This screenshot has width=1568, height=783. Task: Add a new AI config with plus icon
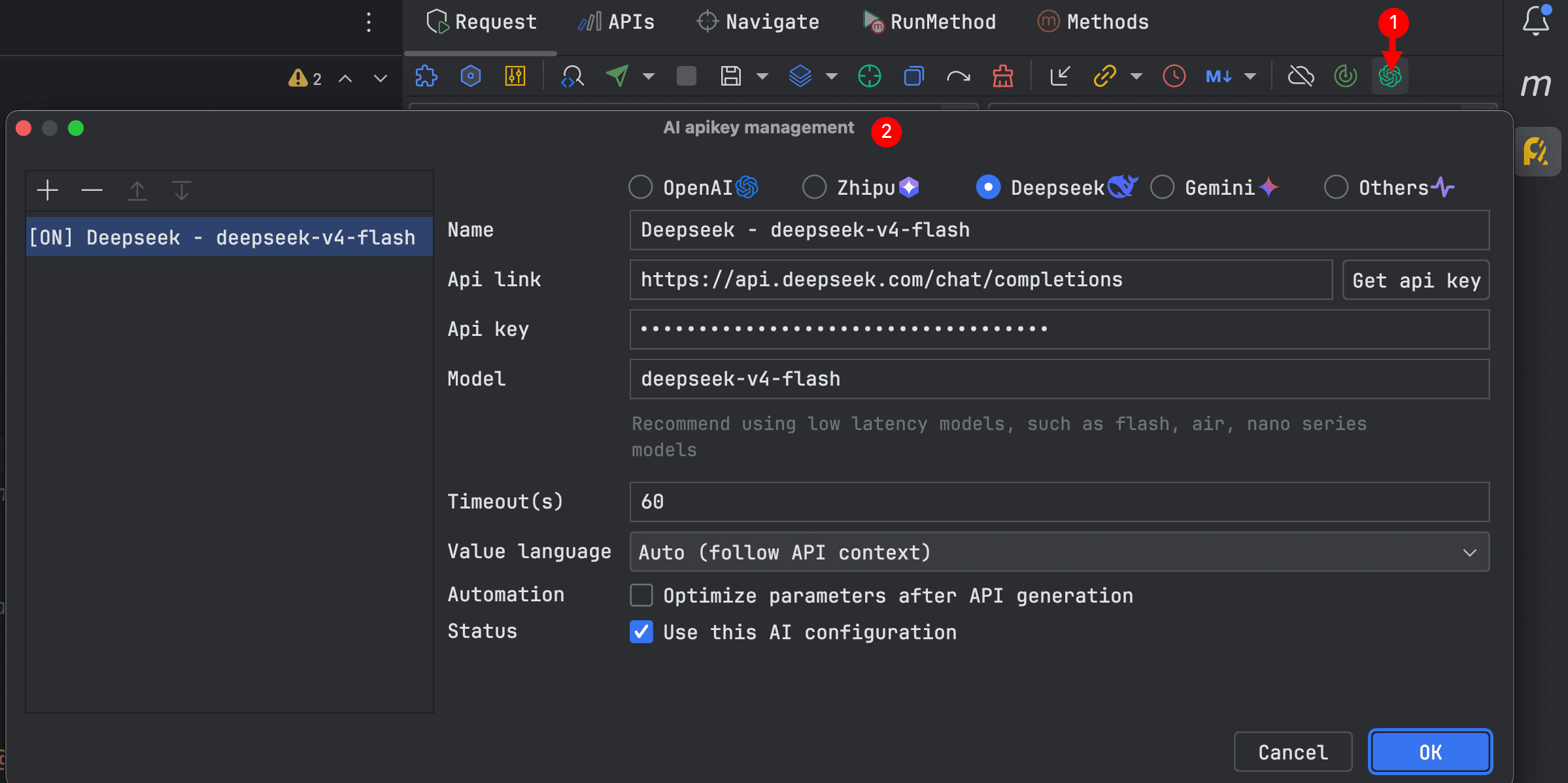pyautogui.click(x=48, y=191)
